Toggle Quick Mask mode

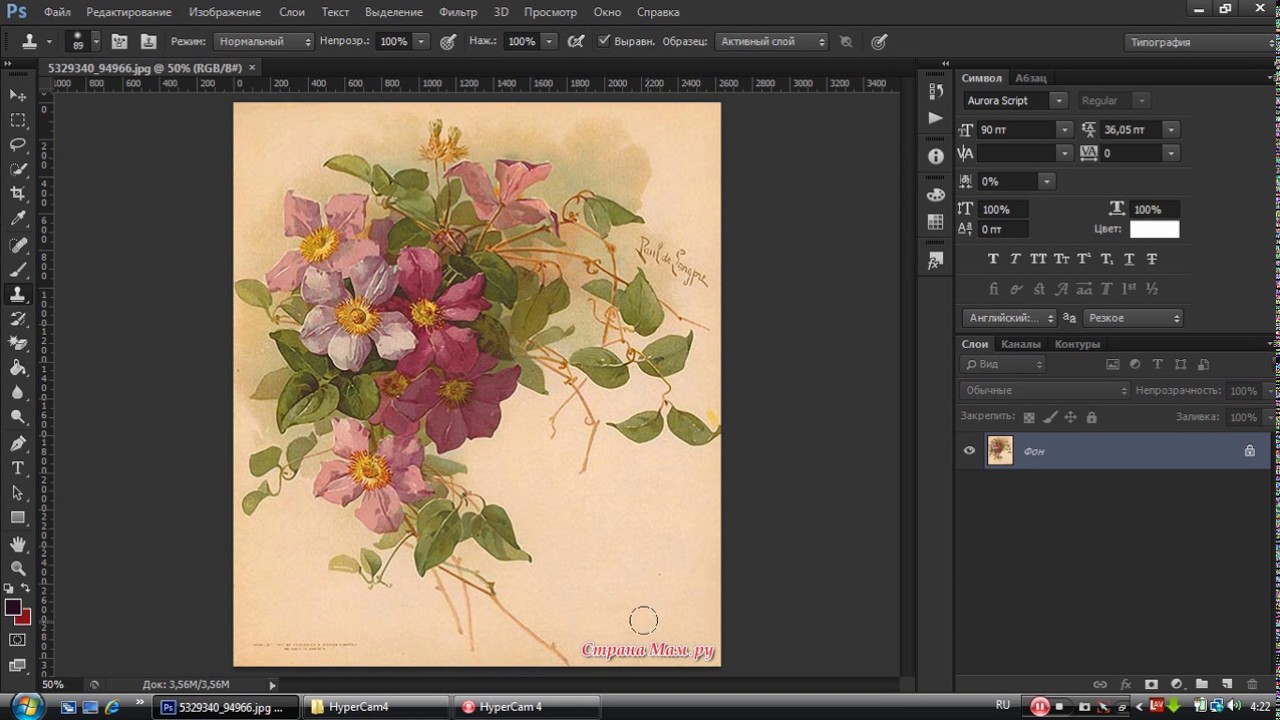[18, 640]
